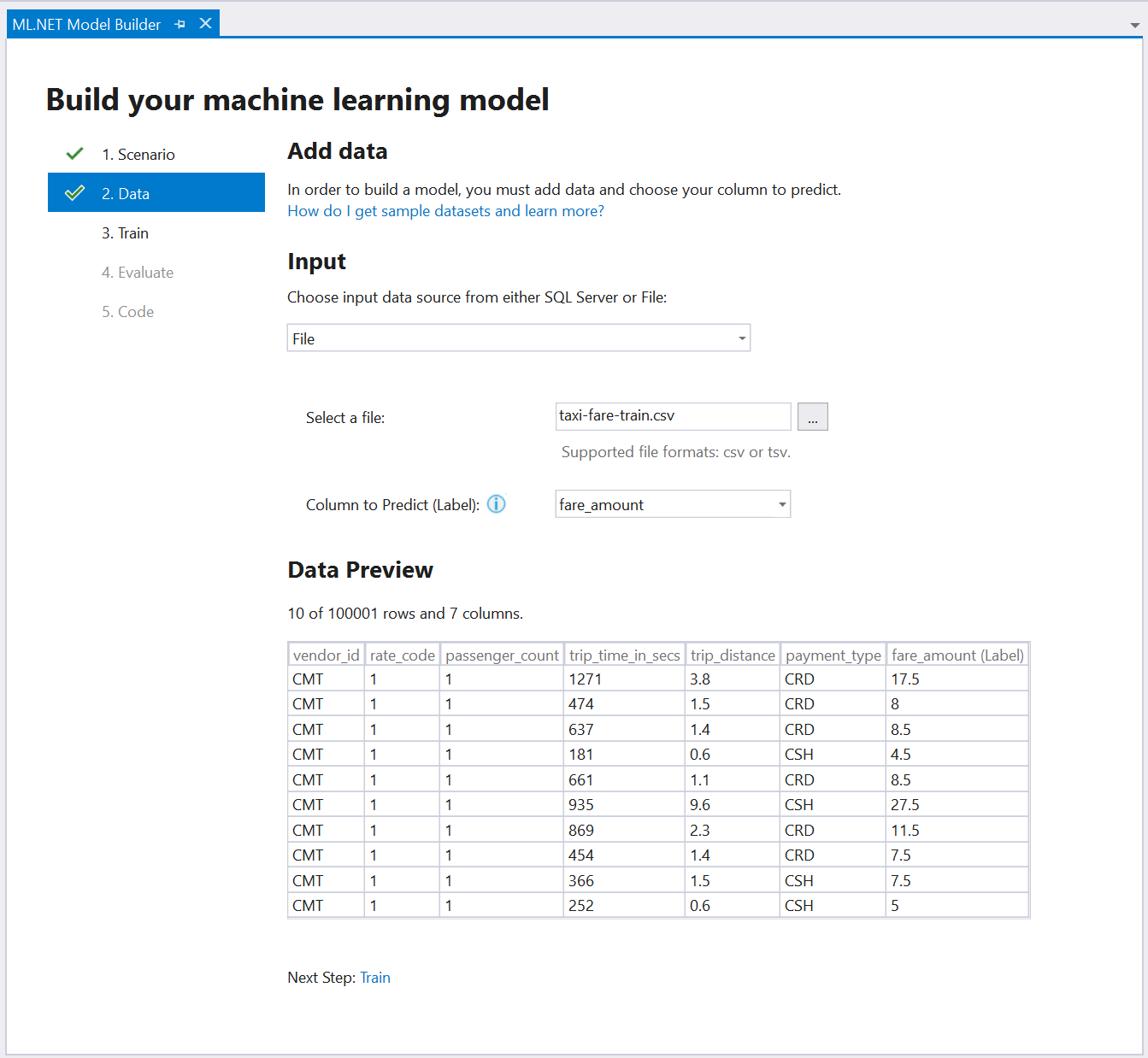Click the trip_distance column header

[x=733, y=655]
